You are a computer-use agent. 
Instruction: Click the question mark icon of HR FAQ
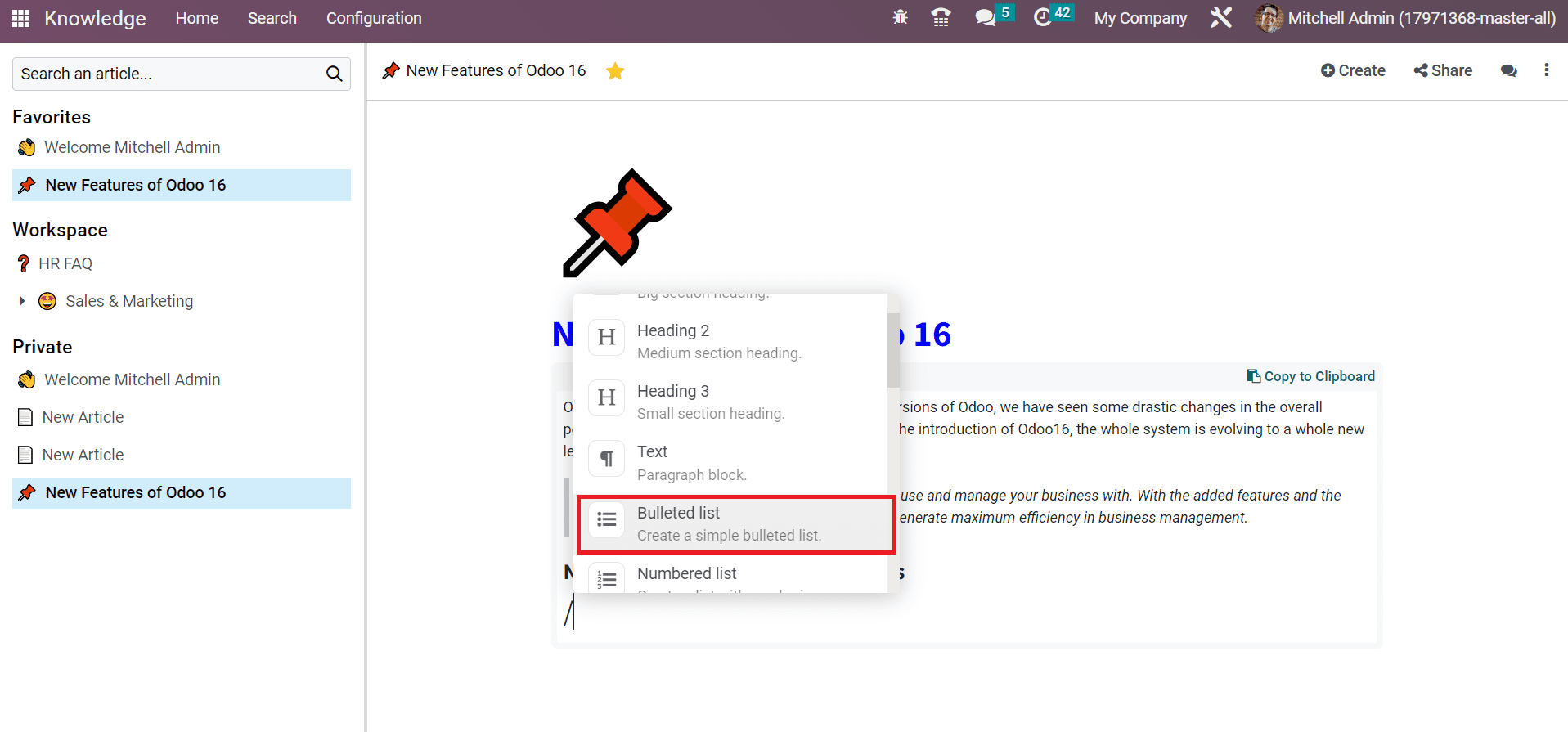[24, 263]
